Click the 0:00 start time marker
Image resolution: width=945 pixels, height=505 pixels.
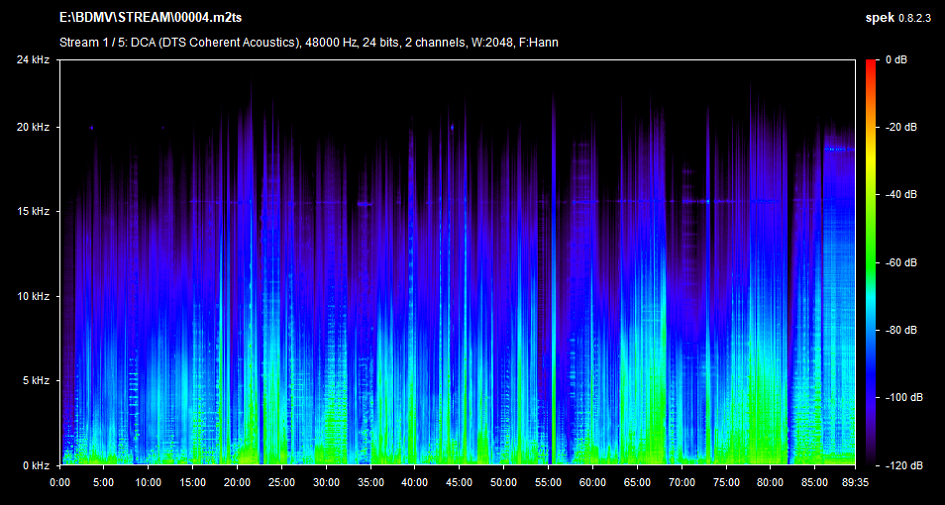click(60, 481)
